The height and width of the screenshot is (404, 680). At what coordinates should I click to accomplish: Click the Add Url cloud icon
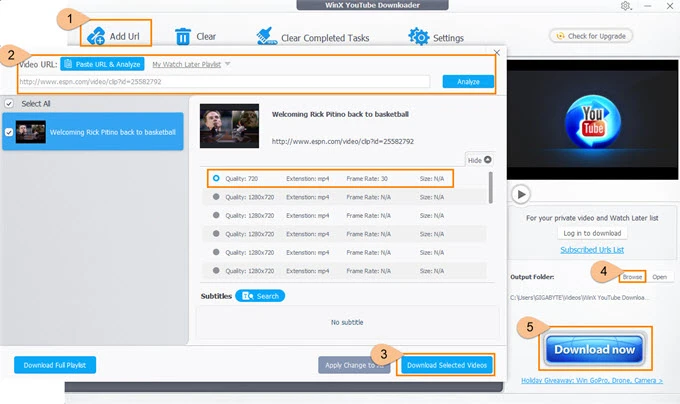[96, 36]
